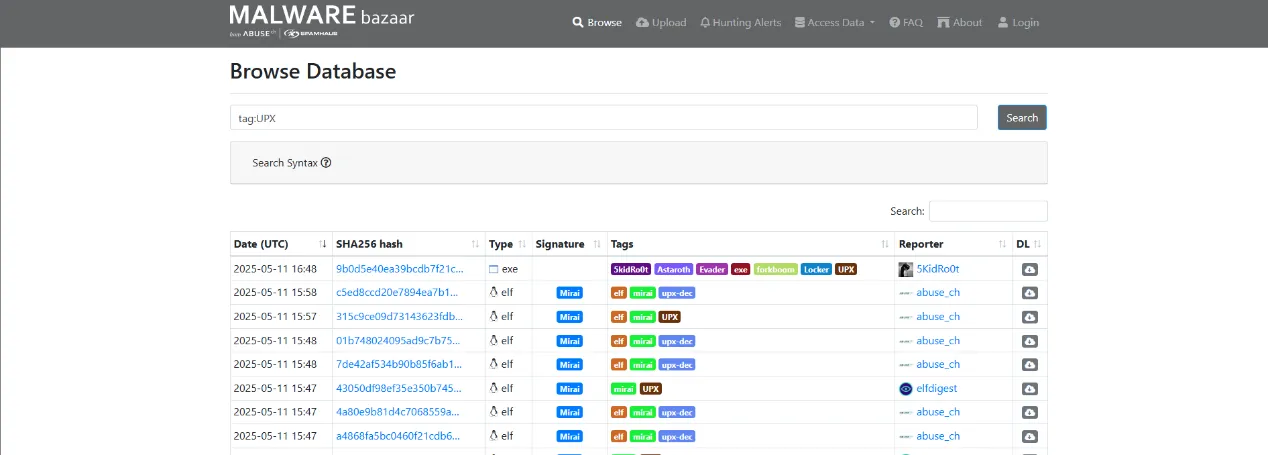Open hash link 315c9ce09d73143623fdb
The image size is (1268, 455).
pos(399,317)
